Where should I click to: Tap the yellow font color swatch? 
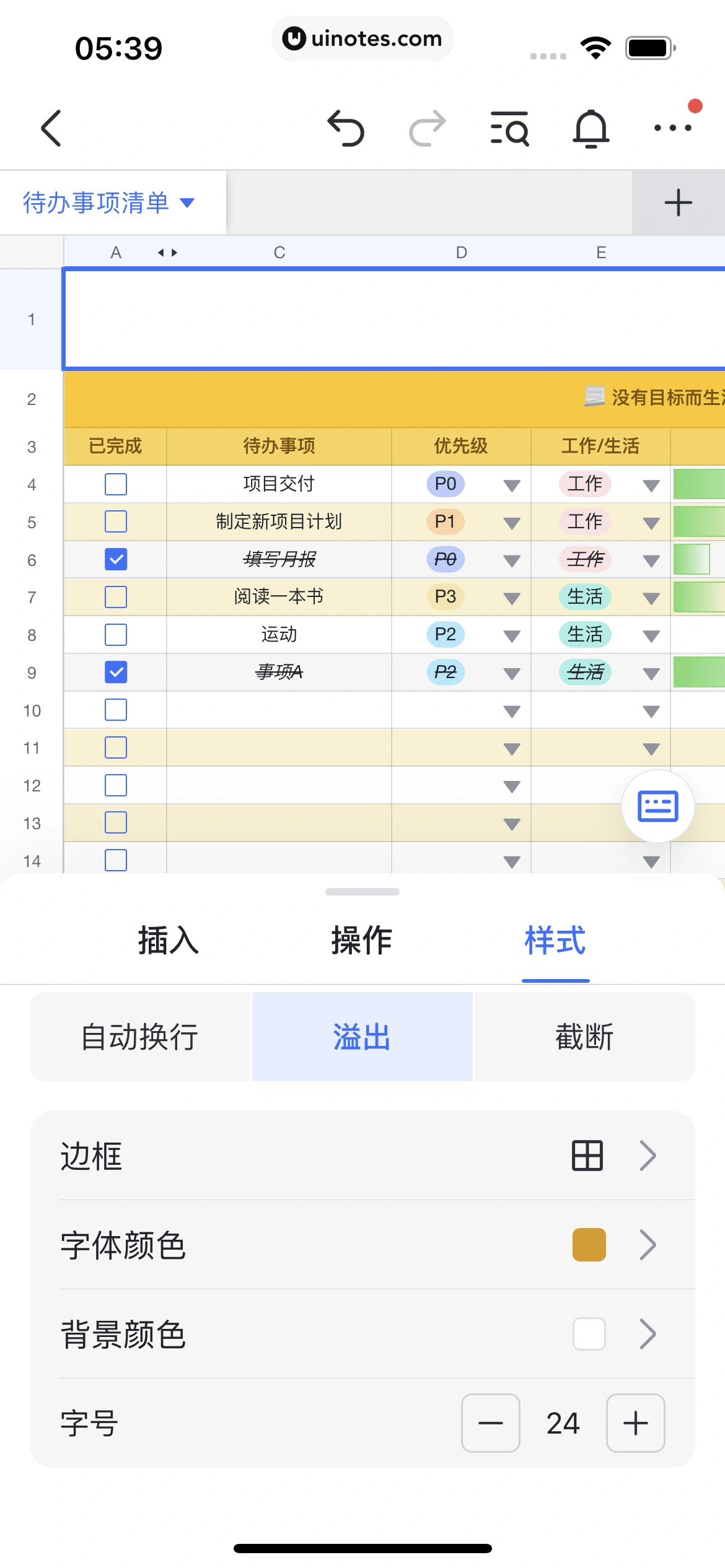589,1245
